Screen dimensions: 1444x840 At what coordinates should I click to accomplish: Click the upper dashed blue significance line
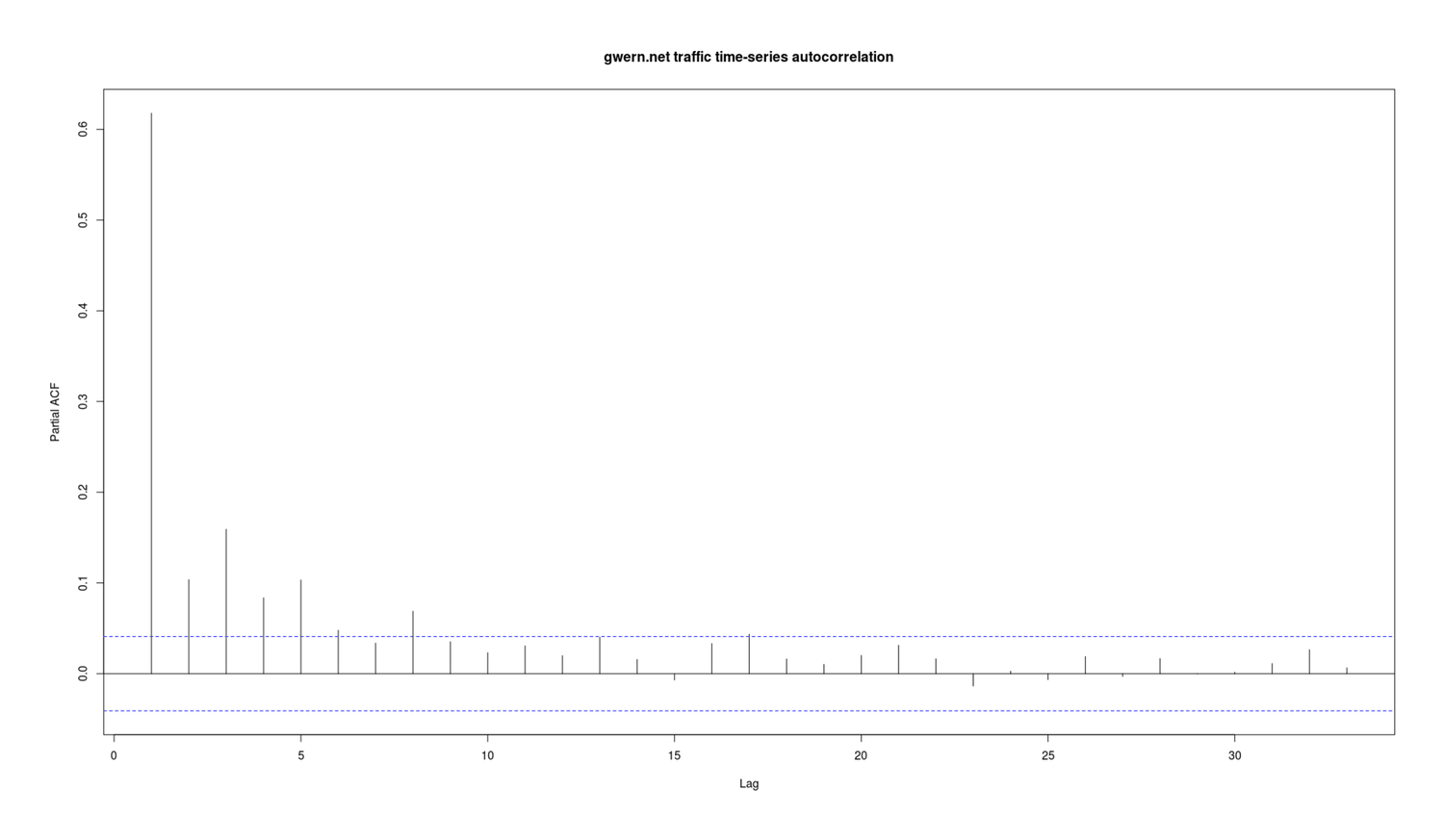point(866,636)
